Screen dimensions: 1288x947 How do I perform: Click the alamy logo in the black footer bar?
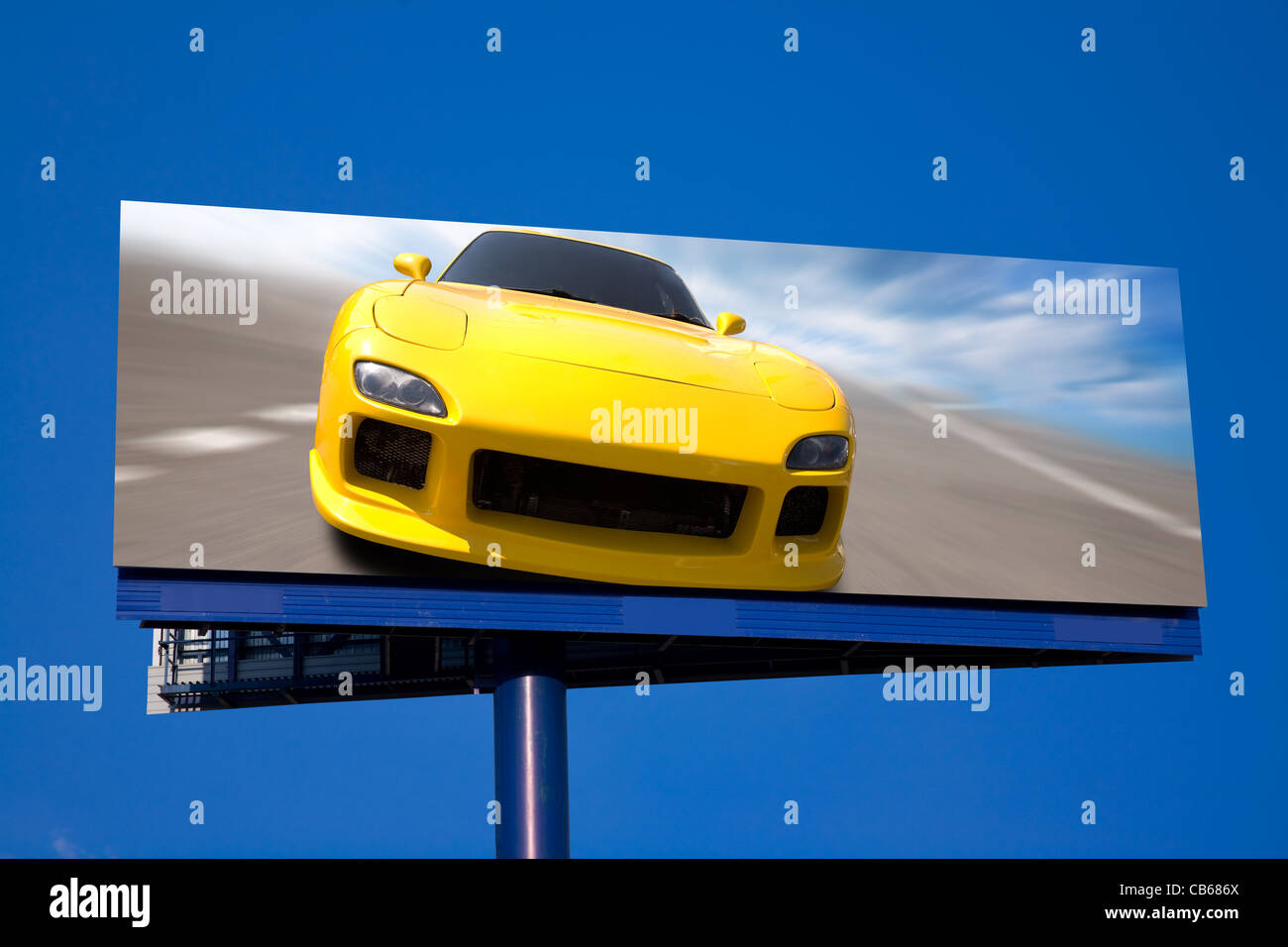tap(99, 902)
